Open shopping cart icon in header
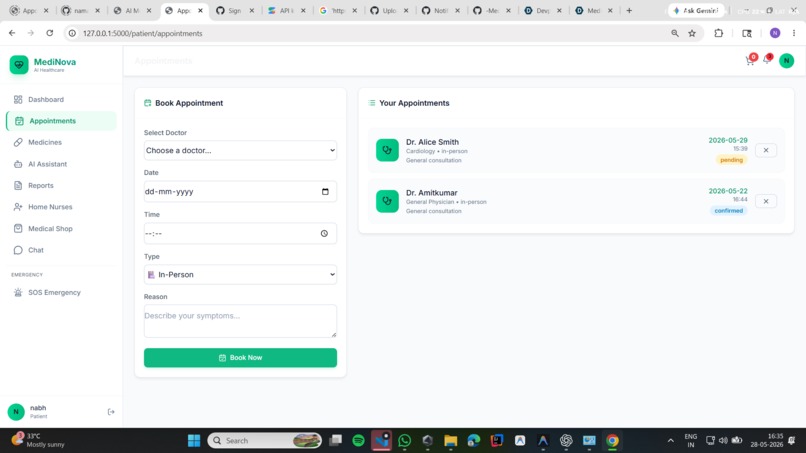The image size is (806, 453). click(750, 61)
